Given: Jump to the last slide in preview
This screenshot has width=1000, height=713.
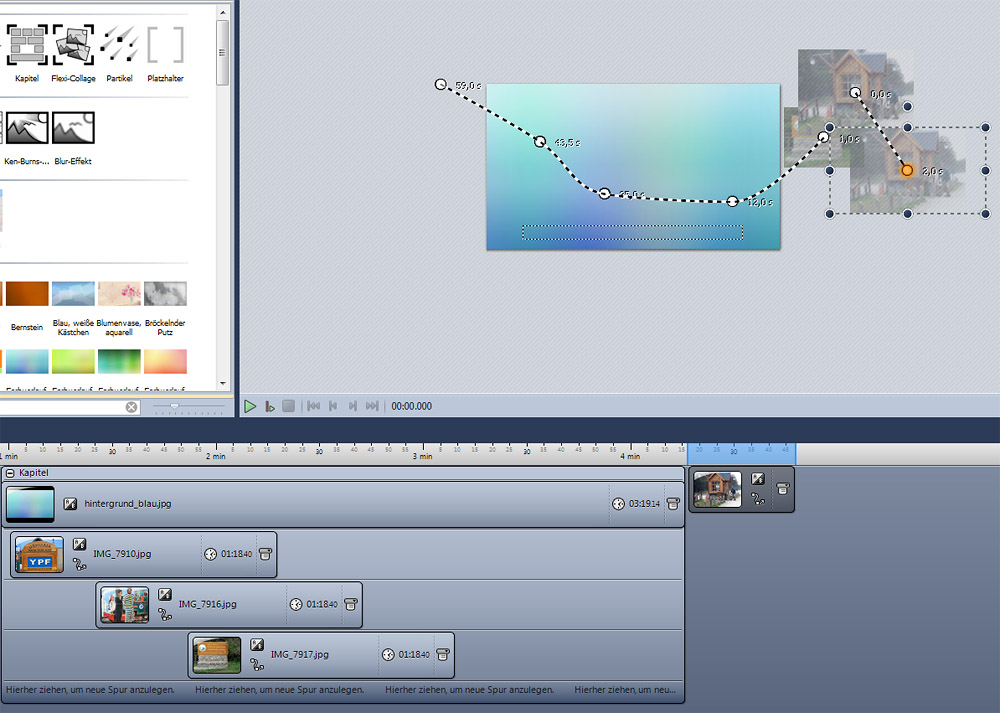Looking at the screenshot, I should click(372, 406).
